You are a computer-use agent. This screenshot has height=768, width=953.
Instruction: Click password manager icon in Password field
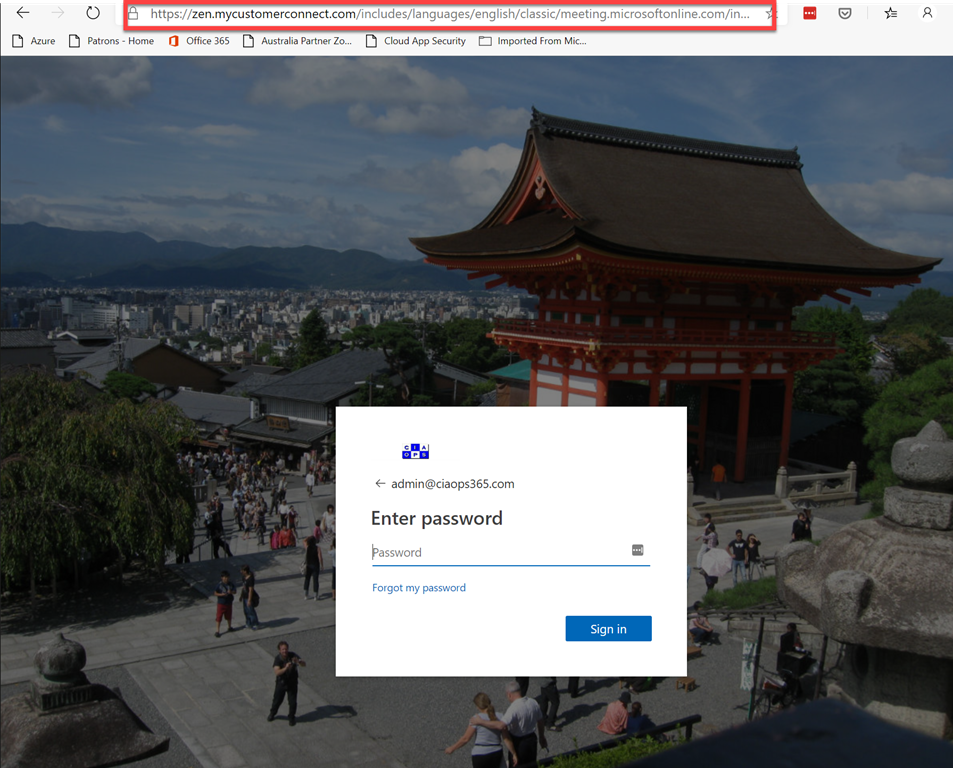(x=637, y=551)
